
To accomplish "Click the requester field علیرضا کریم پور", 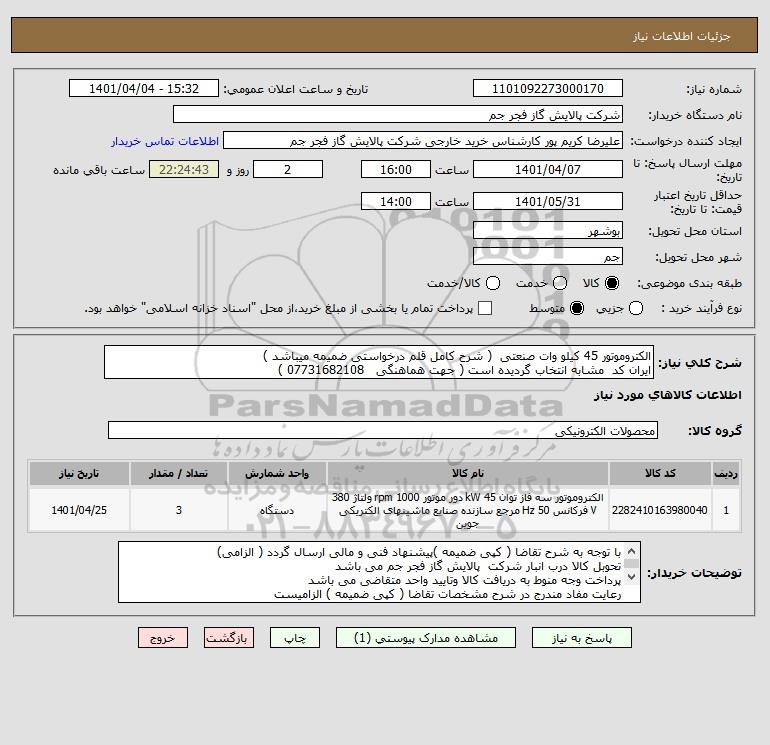I will click(423, 140).
